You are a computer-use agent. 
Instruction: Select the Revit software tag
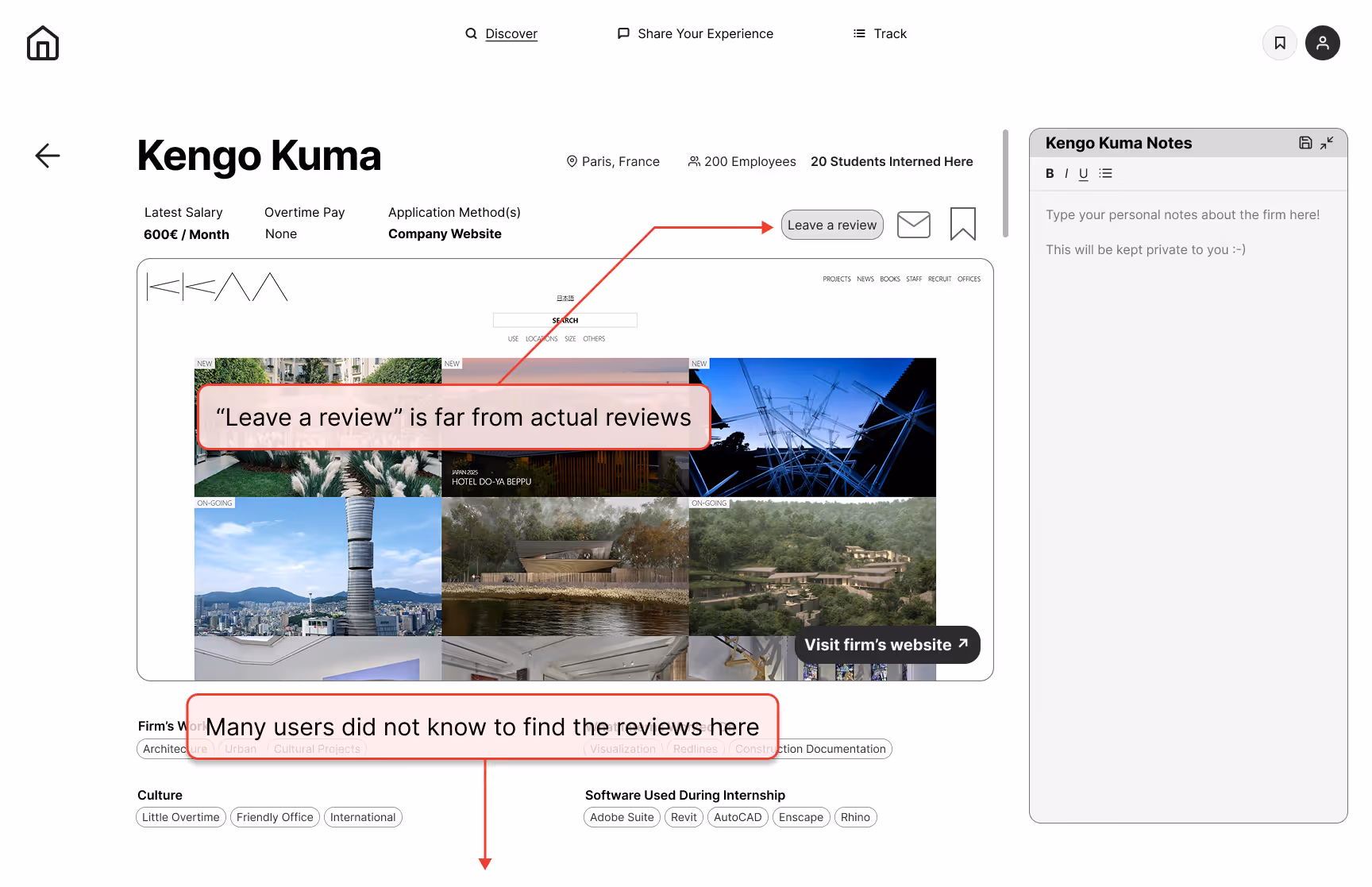(x=684, y=817)
